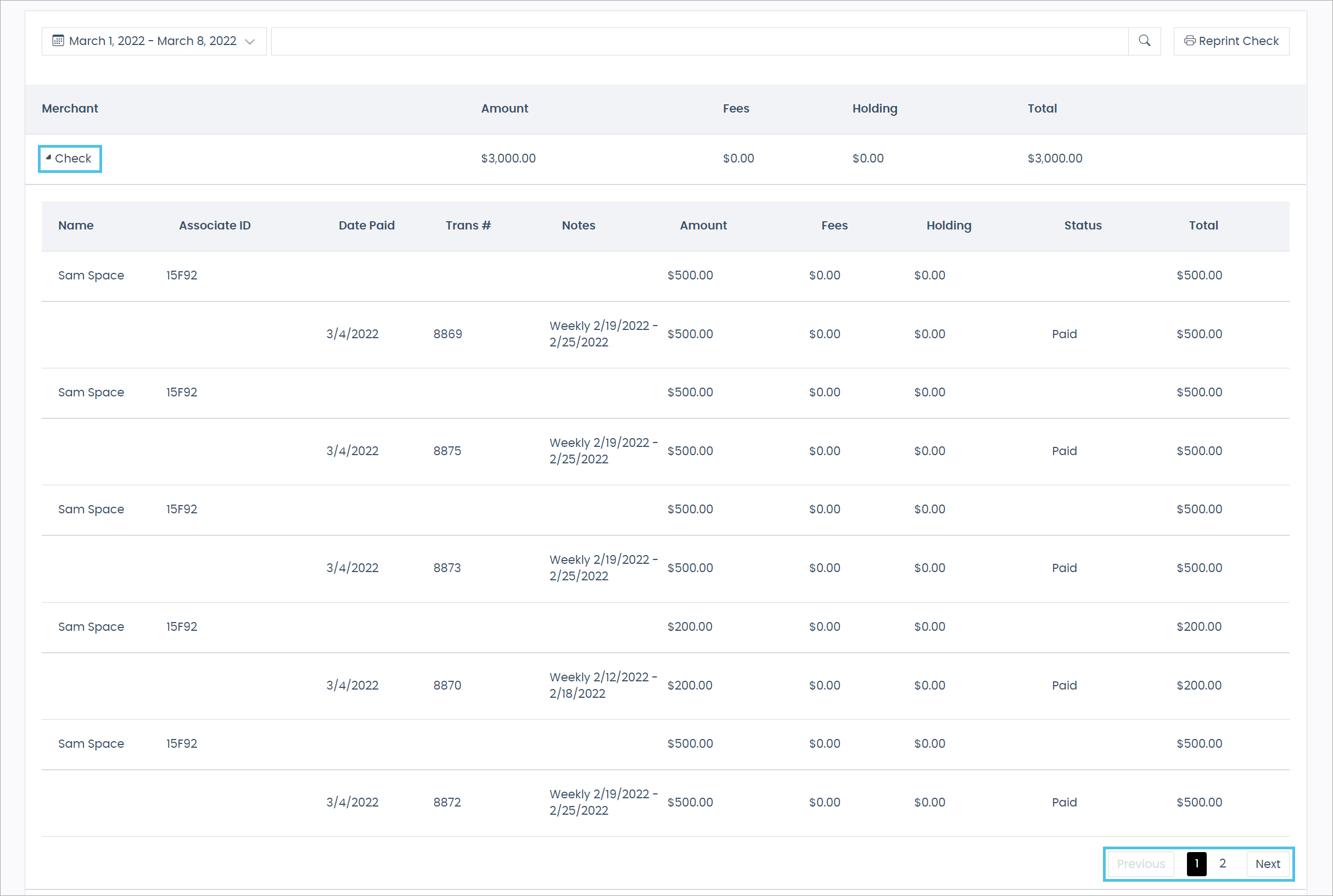Select current page 1 indicator
Image resolution: width=1333 pixels, height=896 pixels.
pos(1196,864)
